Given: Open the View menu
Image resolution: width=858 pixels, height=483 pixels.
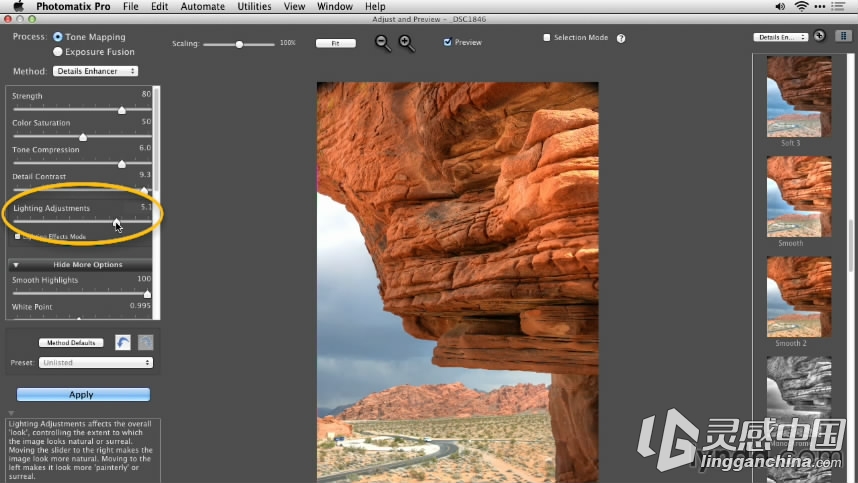Looking at the screenshot, I should 294,6.
